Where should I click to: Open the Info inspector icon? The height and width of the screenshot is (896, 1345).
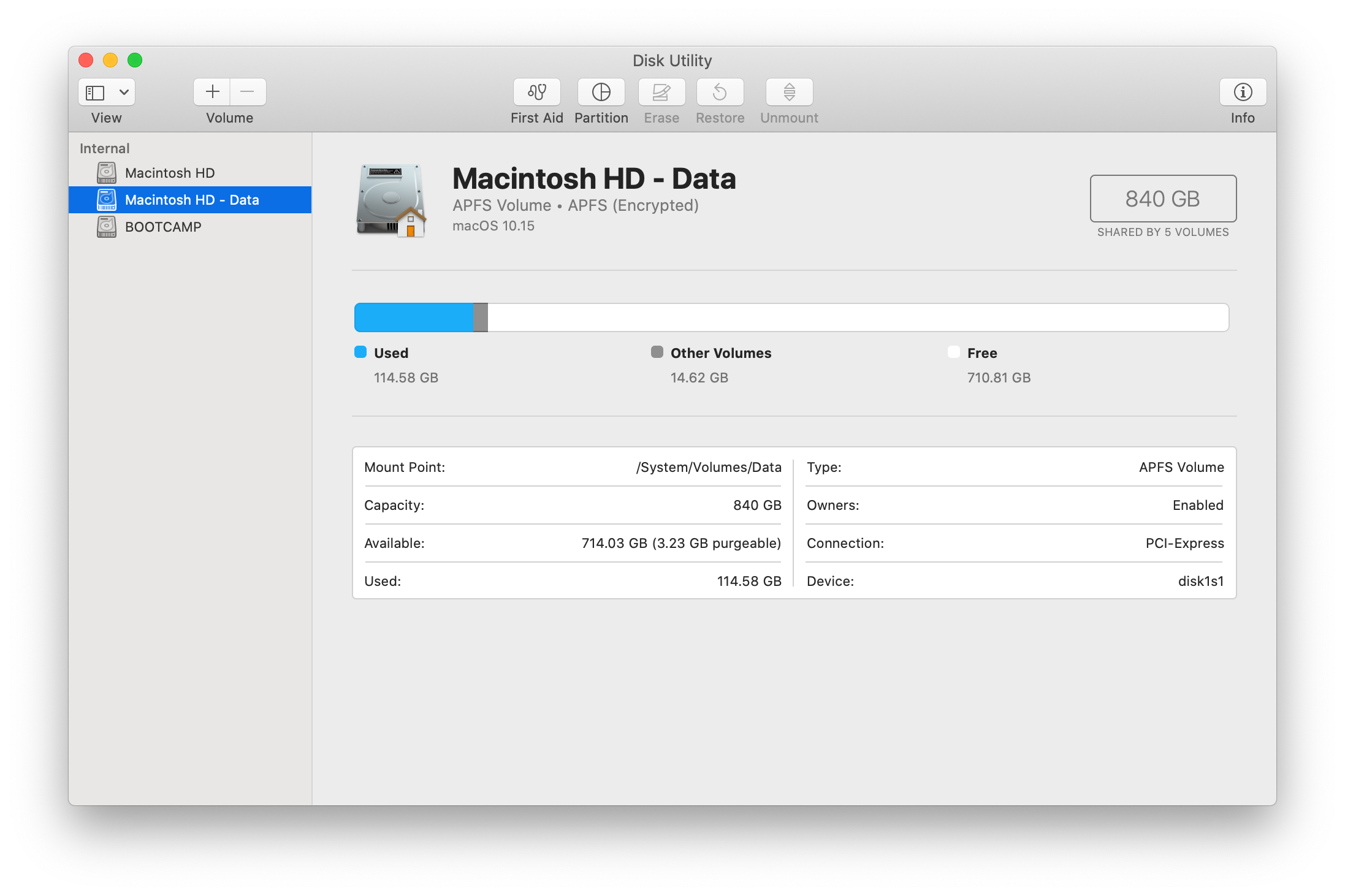(1242, 92)
